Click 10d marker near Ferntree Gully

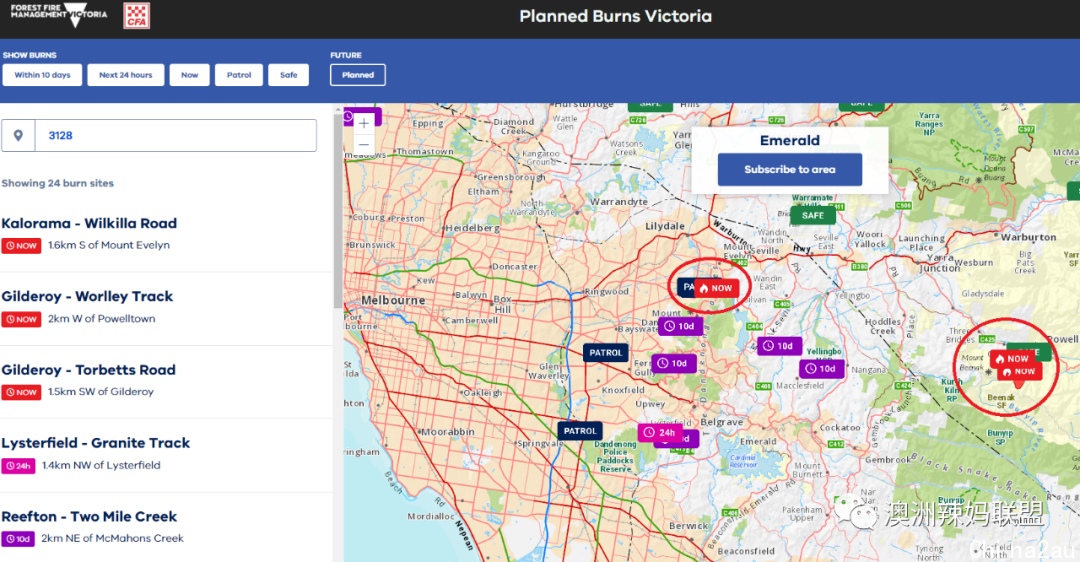[674, 363]
